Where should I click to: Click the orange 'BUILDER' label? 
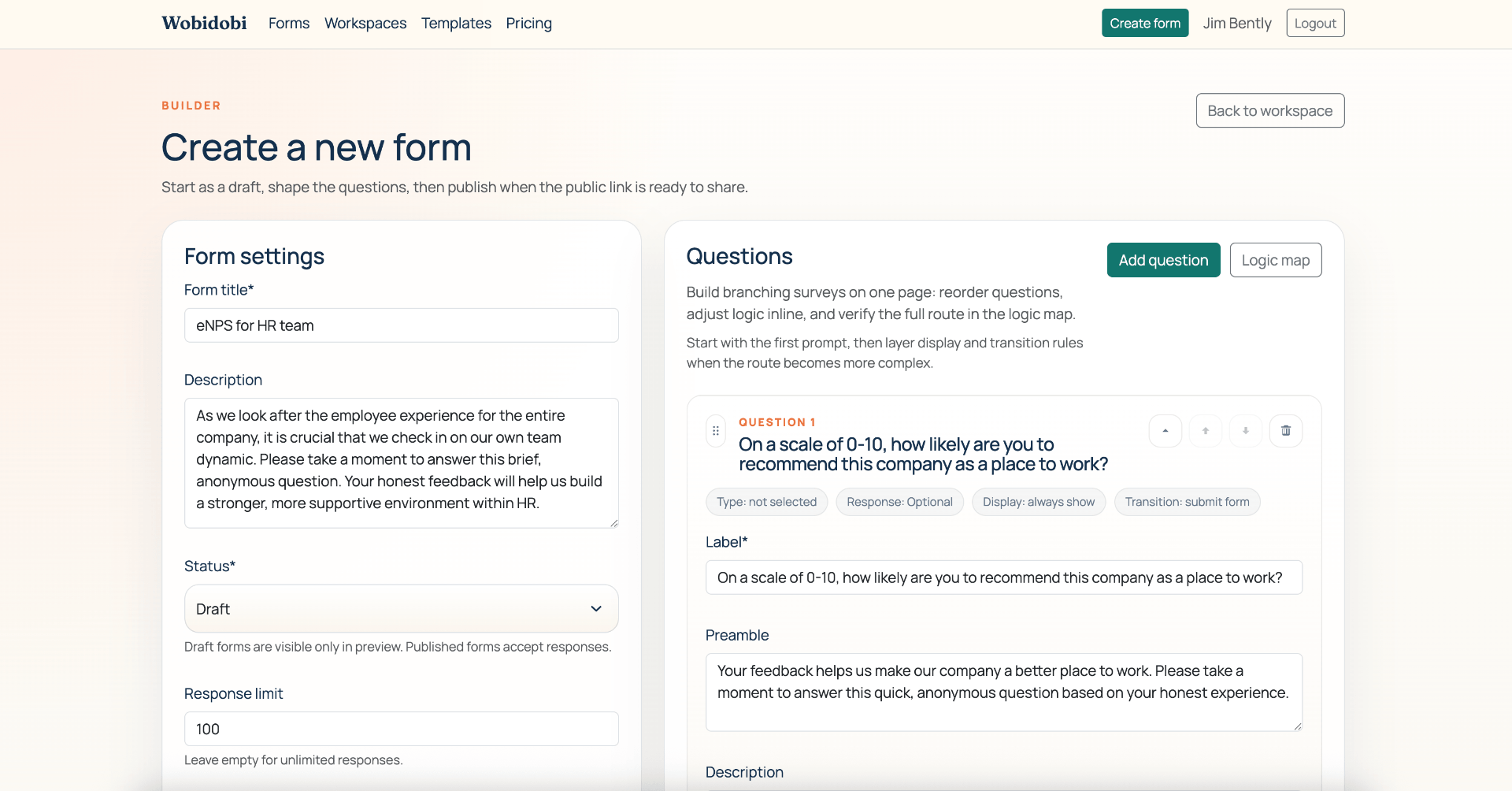(x=191, y=106)
